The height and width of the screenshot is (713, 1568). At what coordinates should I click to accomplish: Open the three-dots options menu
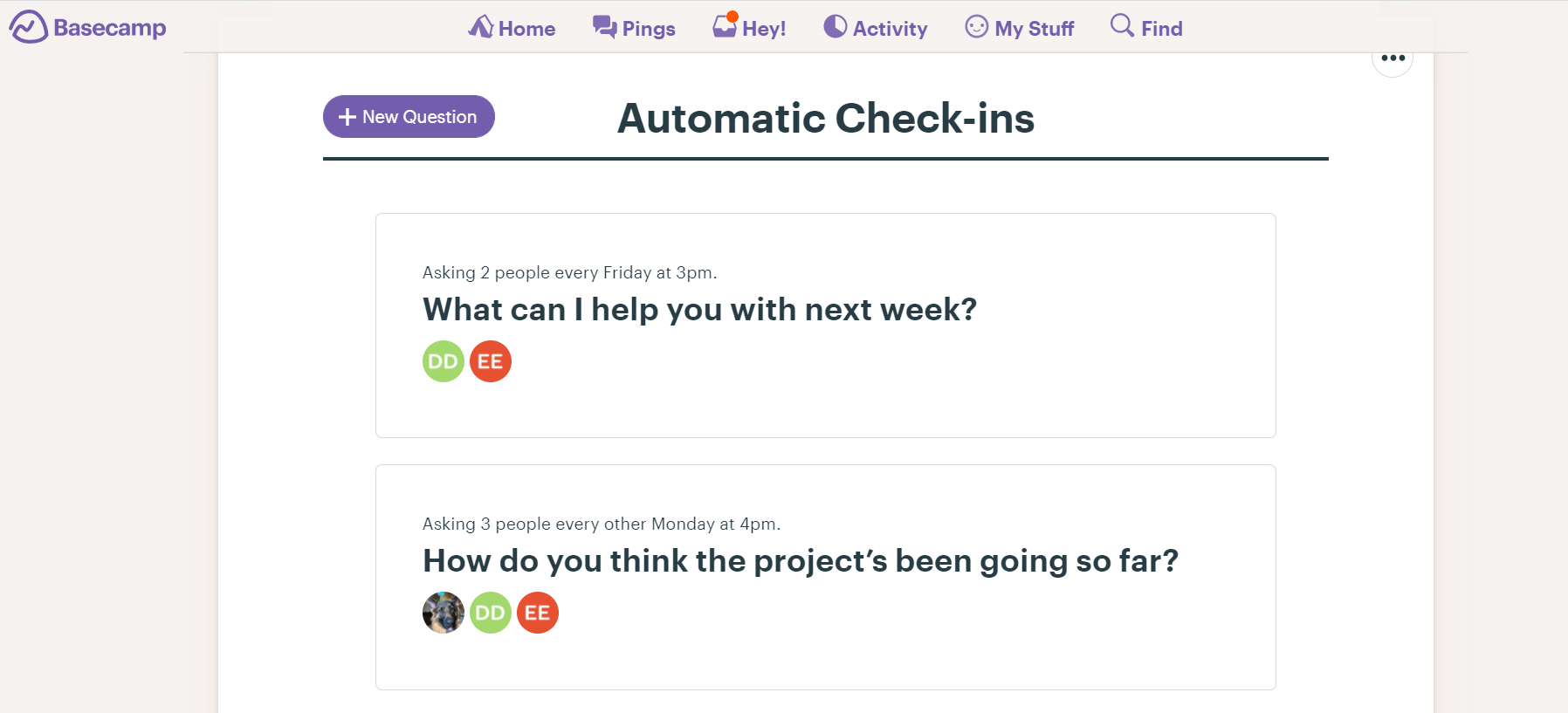[x=1393, y=58]
